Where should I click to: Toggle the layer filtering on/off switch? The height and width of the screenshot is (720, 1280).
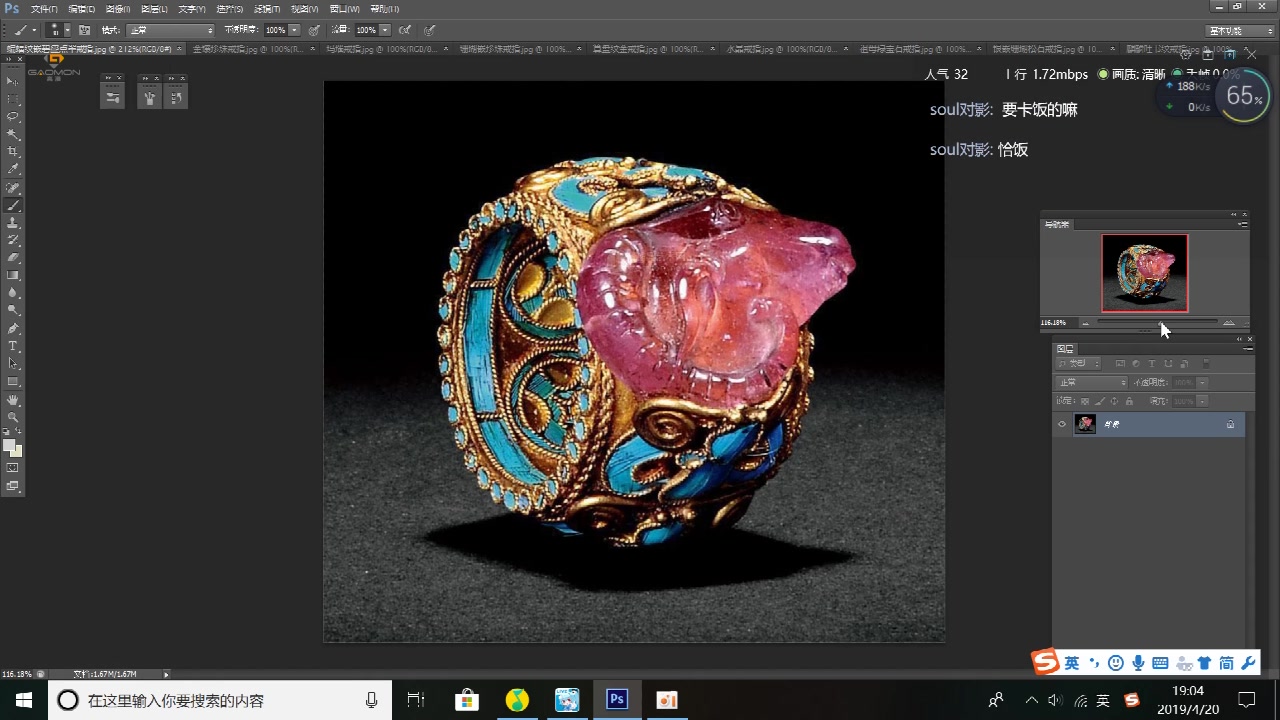click(x=1206, y=364)
